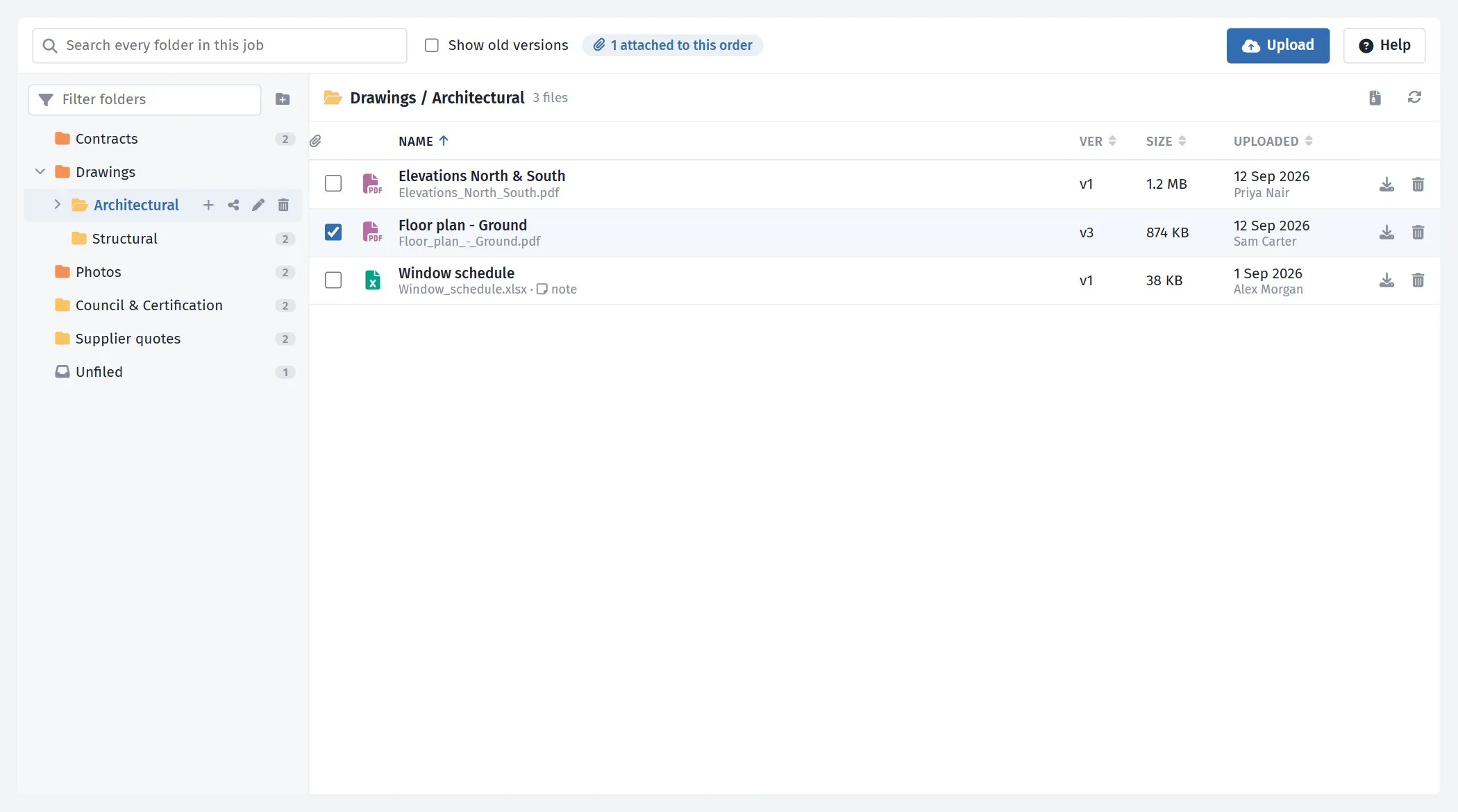The width and height of the screenshot is (1458, 812).
Task: Open the Contracts folder
Action: 163,139
